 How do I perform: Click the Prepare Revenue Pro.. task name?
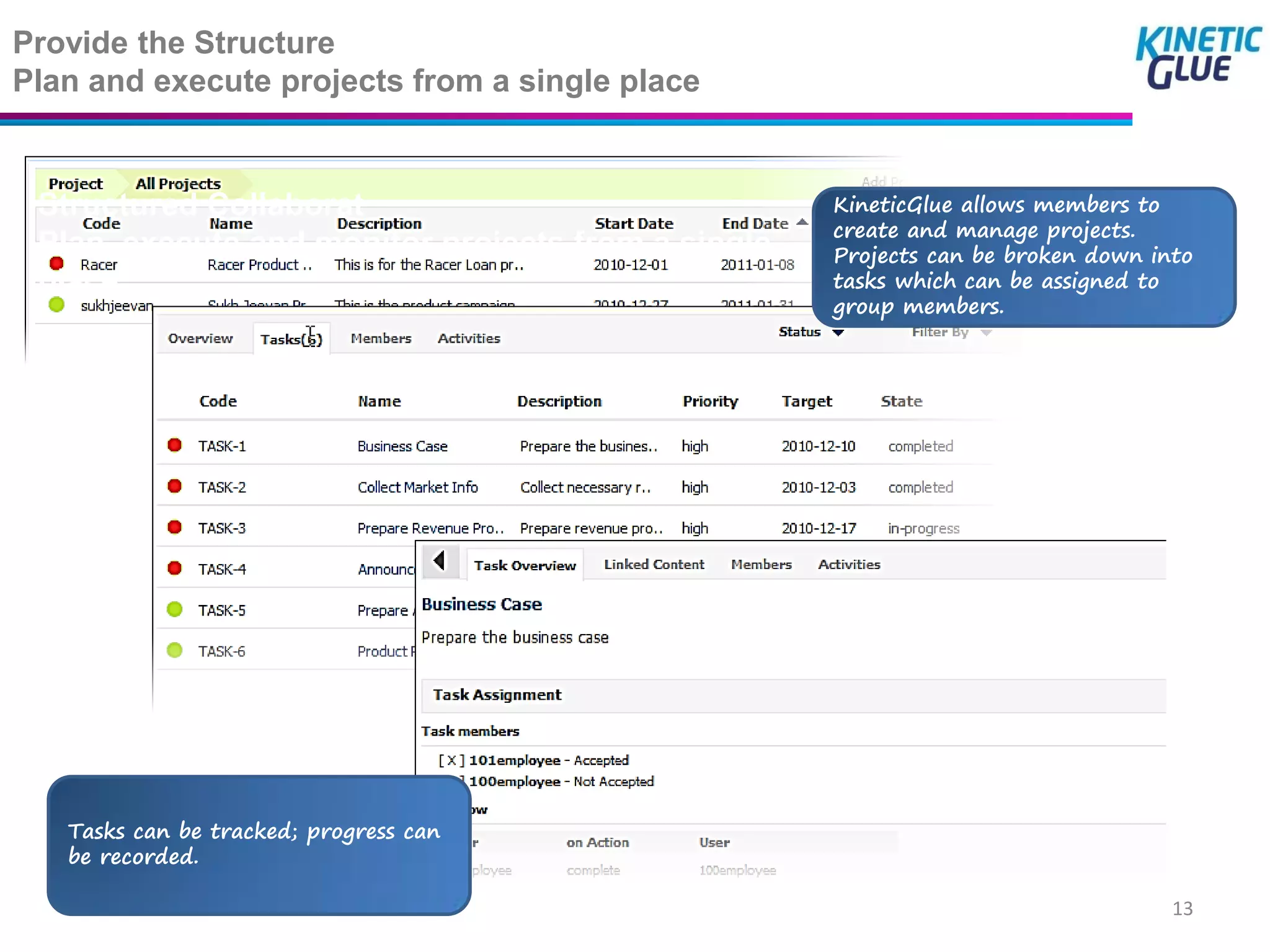pyautogui.click(x=430, y=528)
